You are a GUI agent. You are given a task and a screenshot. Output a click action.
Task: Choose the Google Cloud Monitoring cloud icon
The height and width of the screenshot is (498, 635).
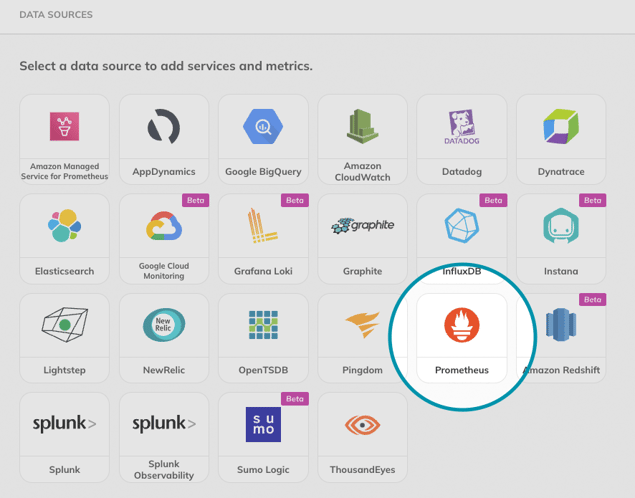click(x=164, y=226)
